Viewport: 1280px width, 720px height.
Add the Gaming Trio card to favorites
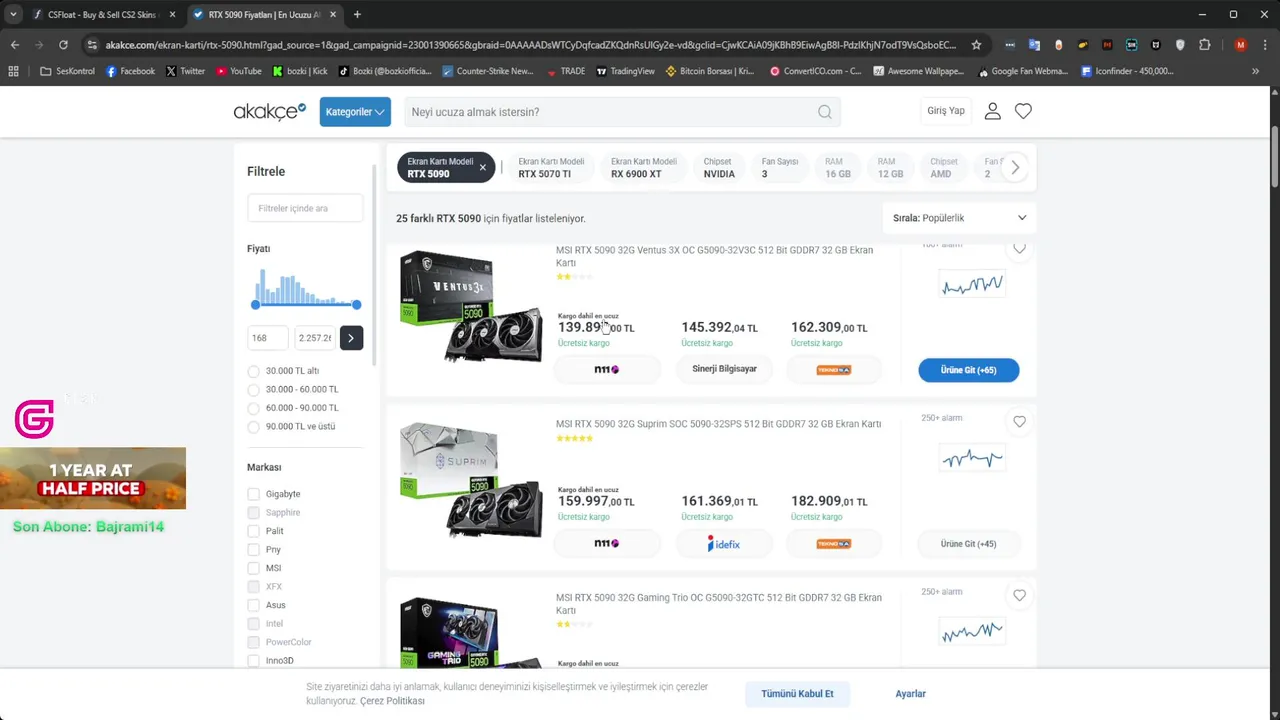pos(1019,595)
